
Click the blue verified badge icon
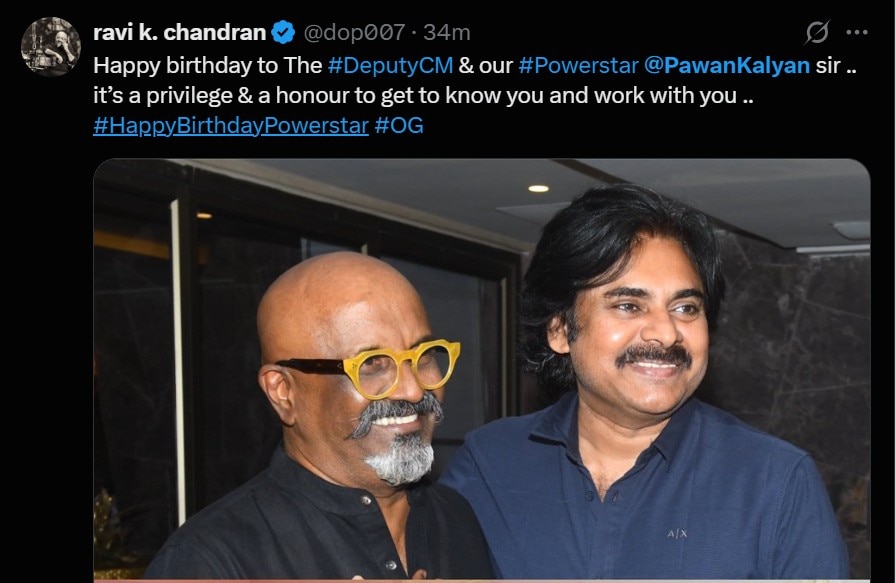[x=283, y=33]
